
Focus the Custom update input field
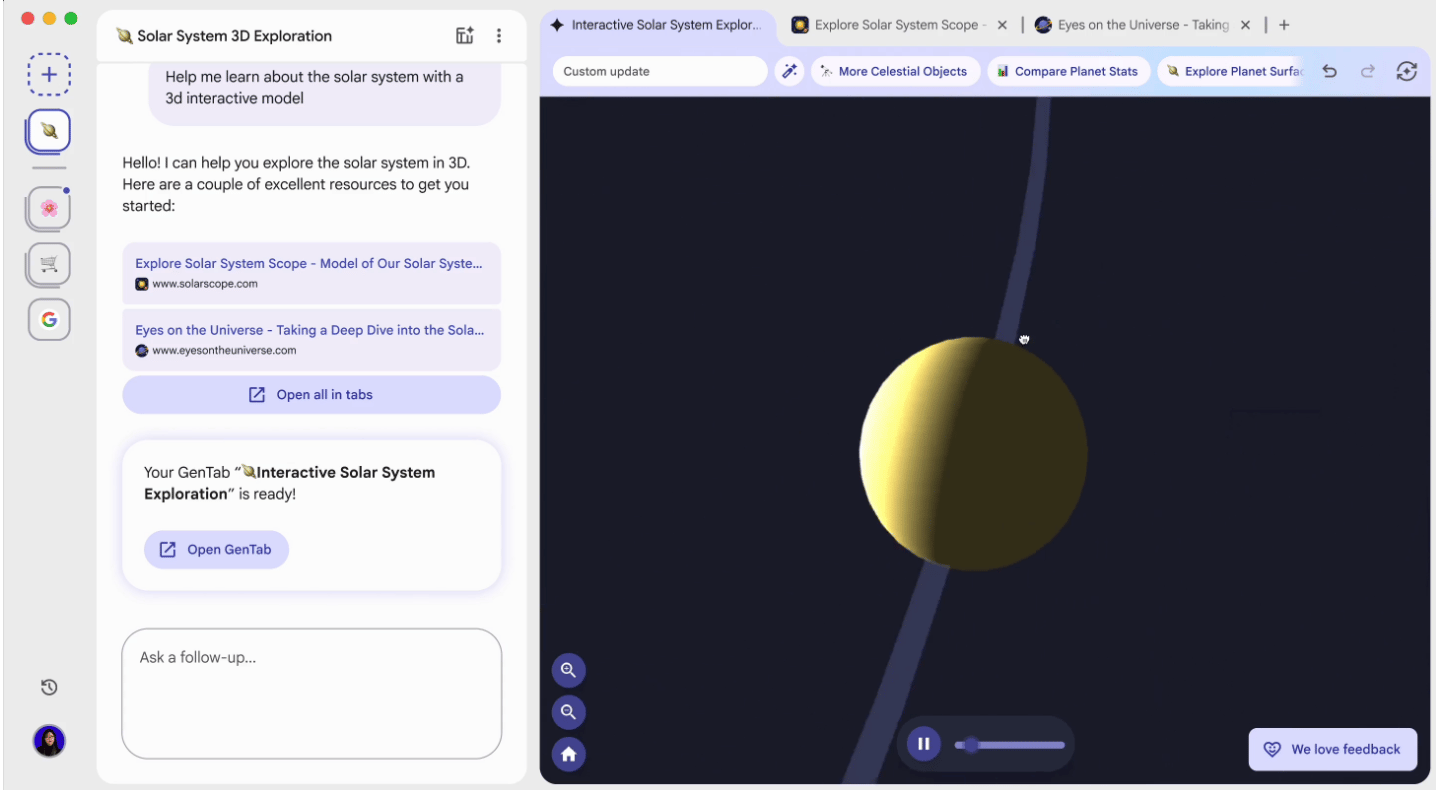pos(660,71)
